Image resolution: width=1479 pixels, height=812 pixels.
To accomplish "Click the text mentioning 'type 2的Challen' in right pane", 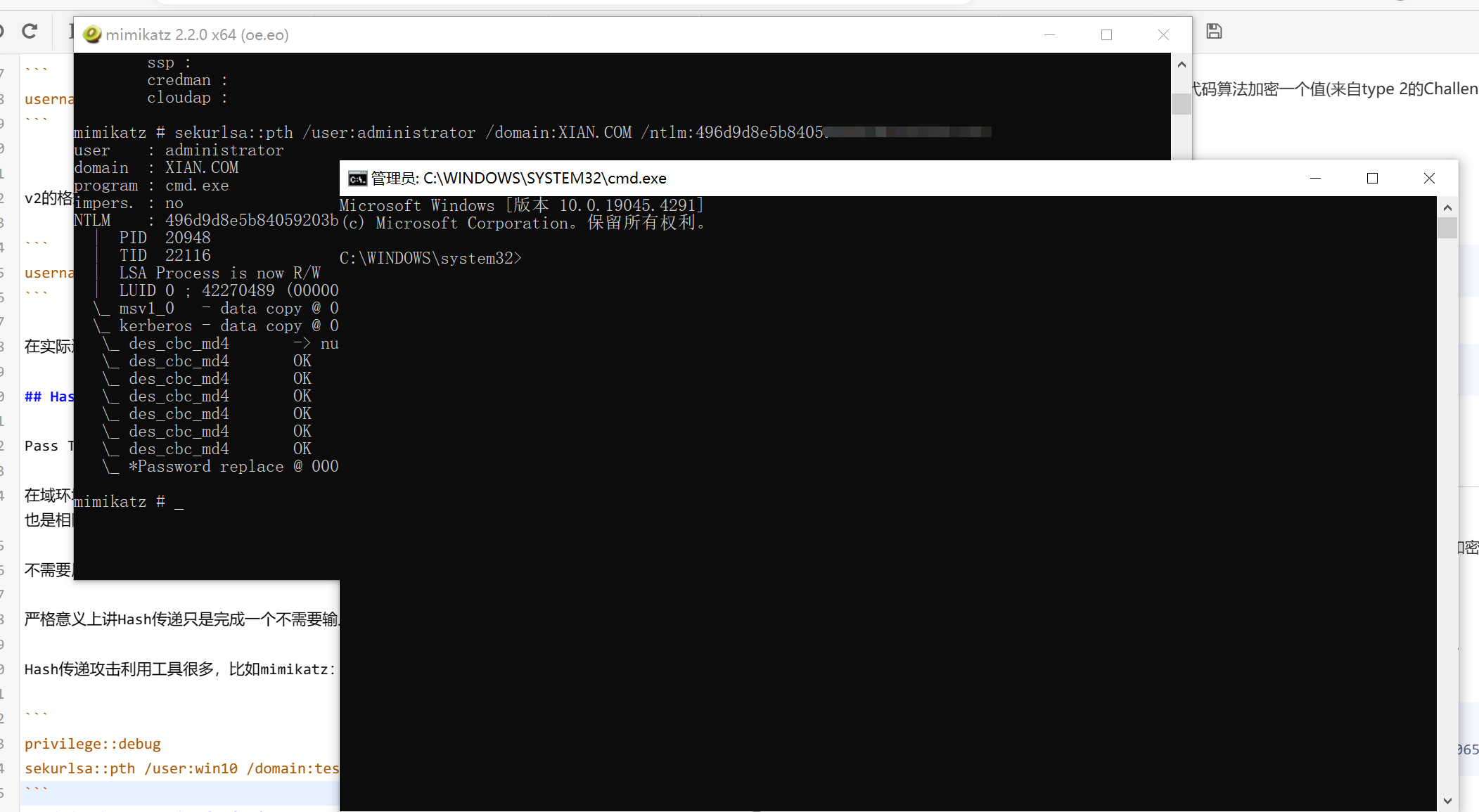I will 1335,89.
